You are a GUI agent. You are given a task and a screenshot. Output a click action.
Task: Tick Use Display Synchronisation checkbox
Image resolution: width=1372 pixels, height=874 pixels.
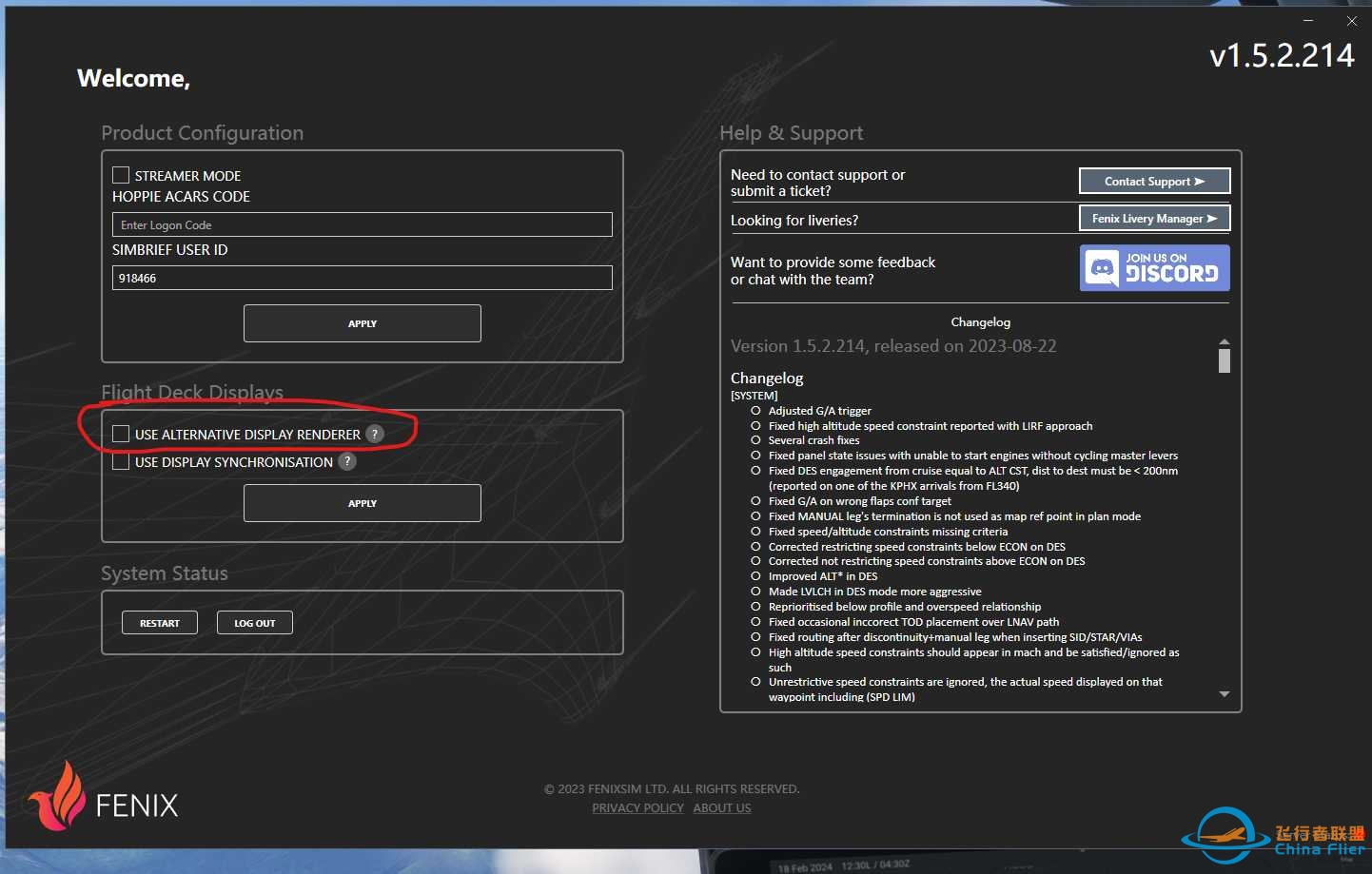121,462
